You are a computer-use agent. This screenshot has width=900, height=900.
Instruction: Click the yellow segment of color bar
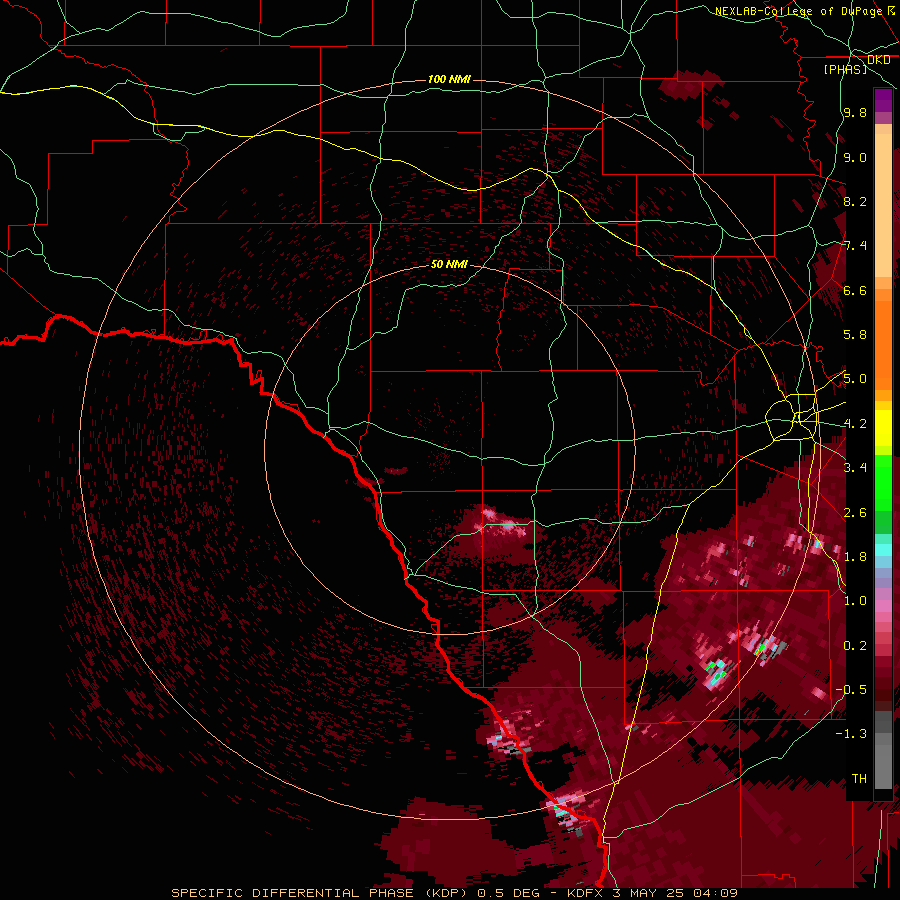(x=883, y=428)
